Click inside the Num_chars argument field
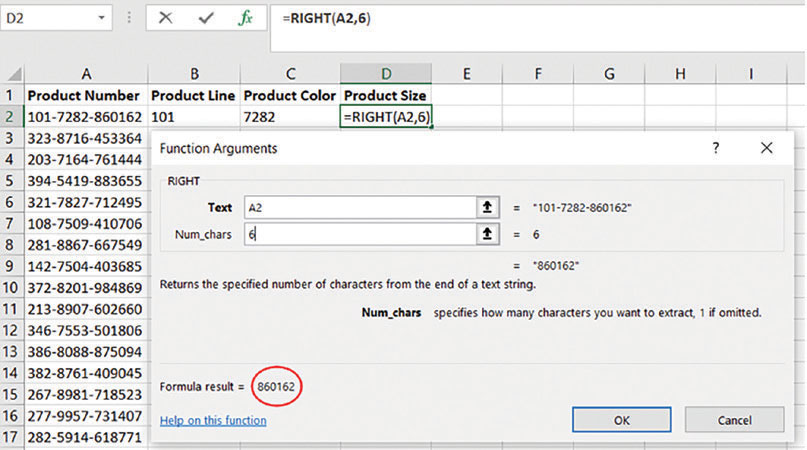 (358, 233)
